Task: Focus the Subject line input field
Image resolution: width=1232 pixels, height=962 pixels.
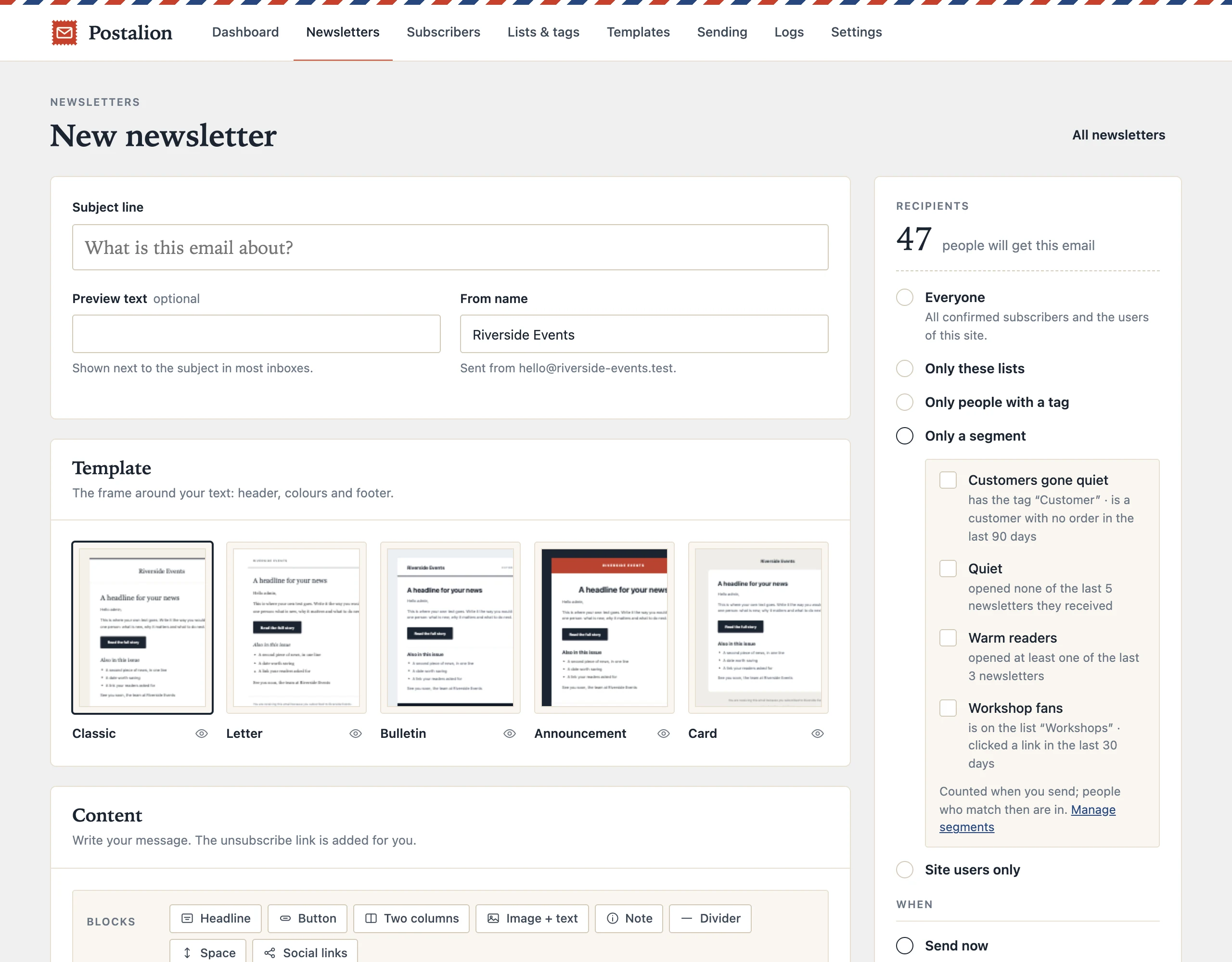Action: tap(450, 247)
